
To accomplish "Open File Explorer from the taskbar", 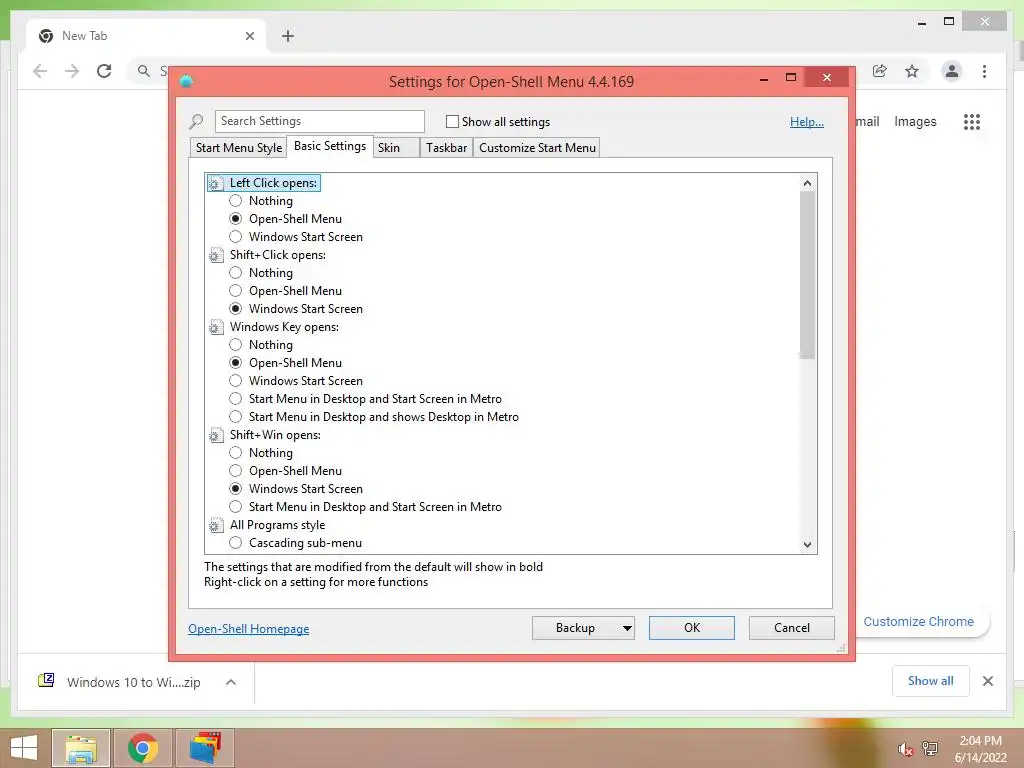I will pos(81,748).
